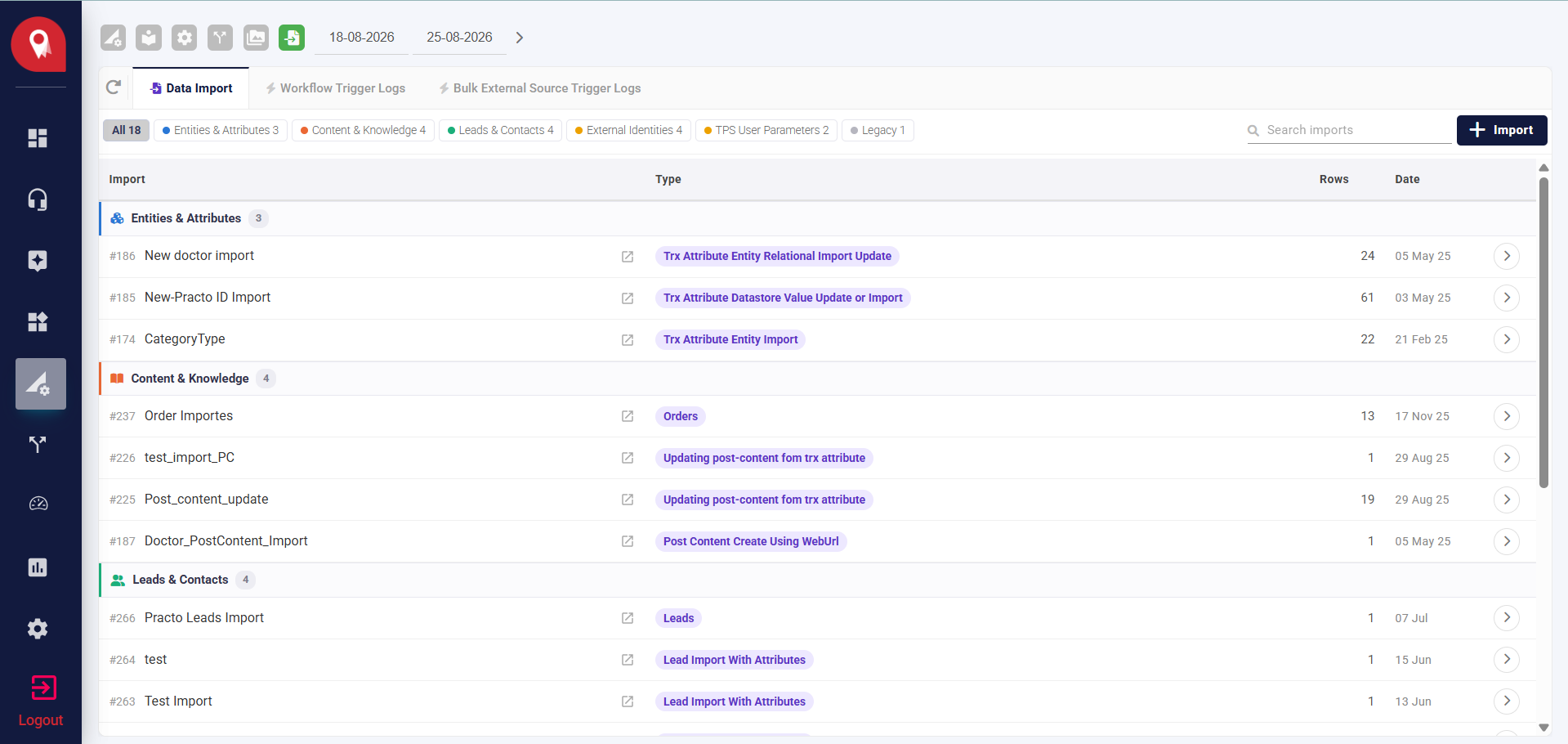The image size is (1568, 744).
Task: Expand details for test_import_PC row
Action: pyautogui.click(x=1507, y=458)
